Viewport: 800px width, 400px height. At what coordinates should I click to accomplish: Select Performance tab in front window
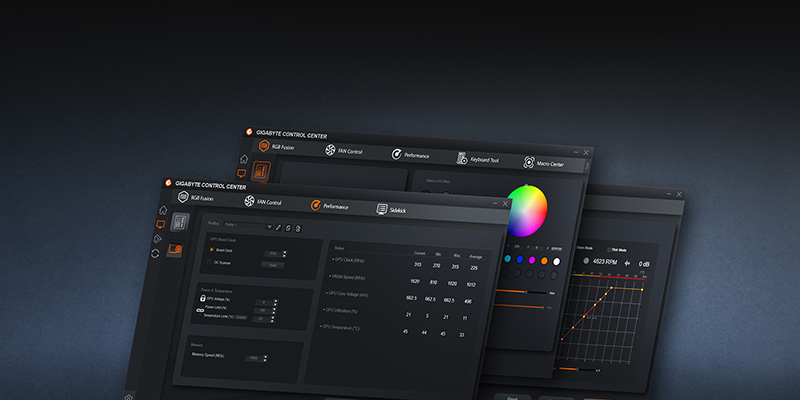(330, 206)
